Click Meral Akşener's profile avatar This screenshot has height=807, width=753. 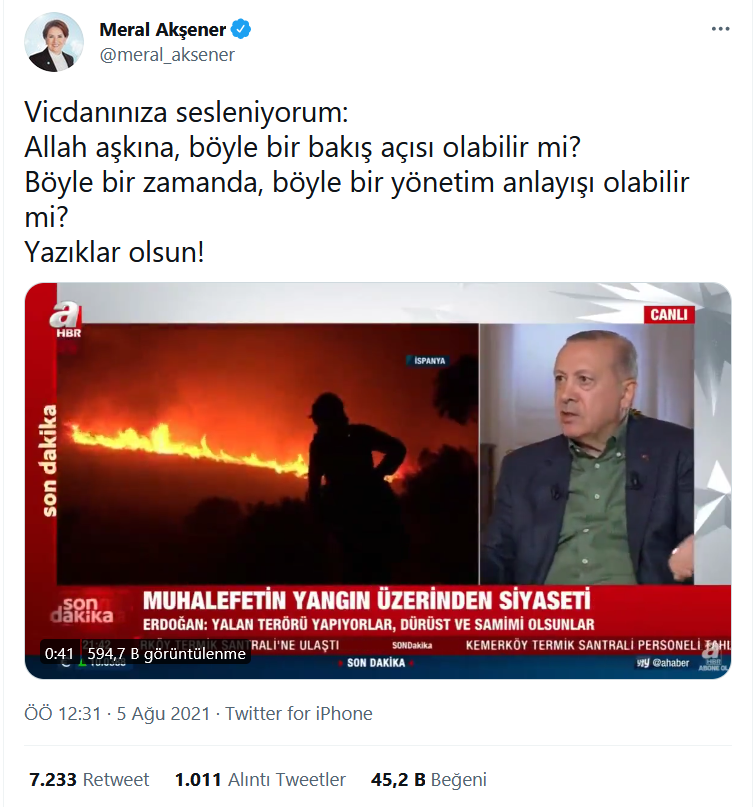click(54, 42)
